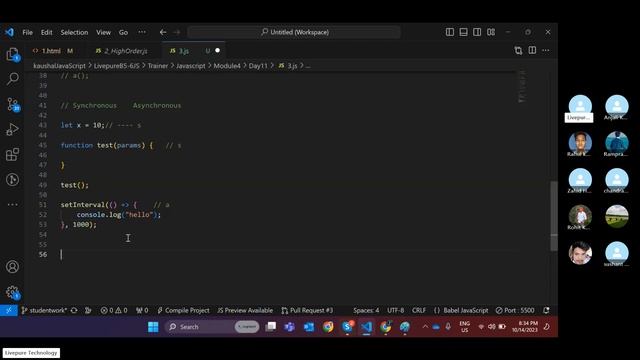Go forward with the right arrow
640x360 pixels.
176,32
